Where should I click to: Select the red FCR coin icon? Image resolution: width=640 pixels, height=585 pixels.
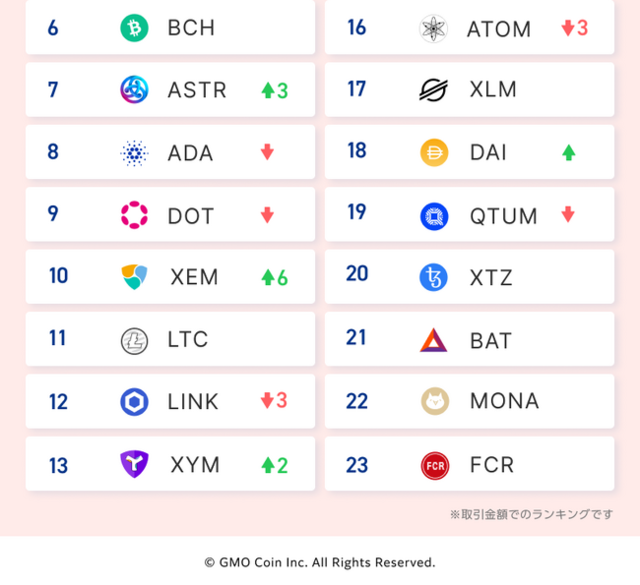[x=435, y=465]
